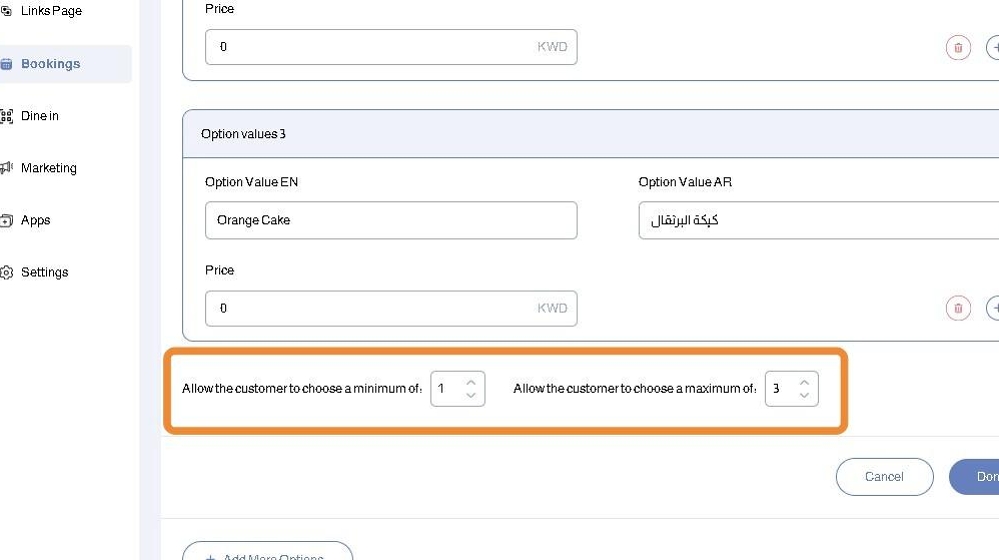This screenshot has height=560, width=999.
Task: Click the plus icon beside Orange Cake's delete icon
Action: tap(993, 308)
